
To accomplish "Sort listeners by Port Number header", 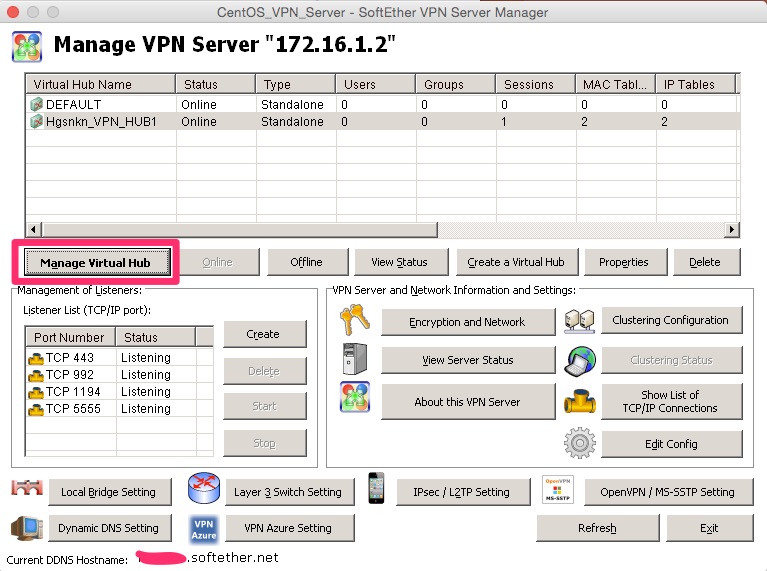I will (70, 337).
